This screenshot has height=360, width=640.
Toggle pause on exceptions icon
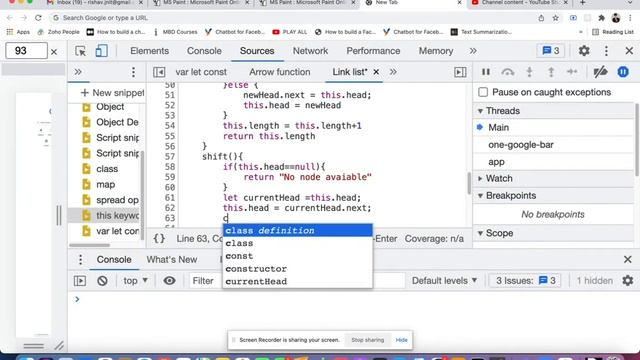(623, 72)
